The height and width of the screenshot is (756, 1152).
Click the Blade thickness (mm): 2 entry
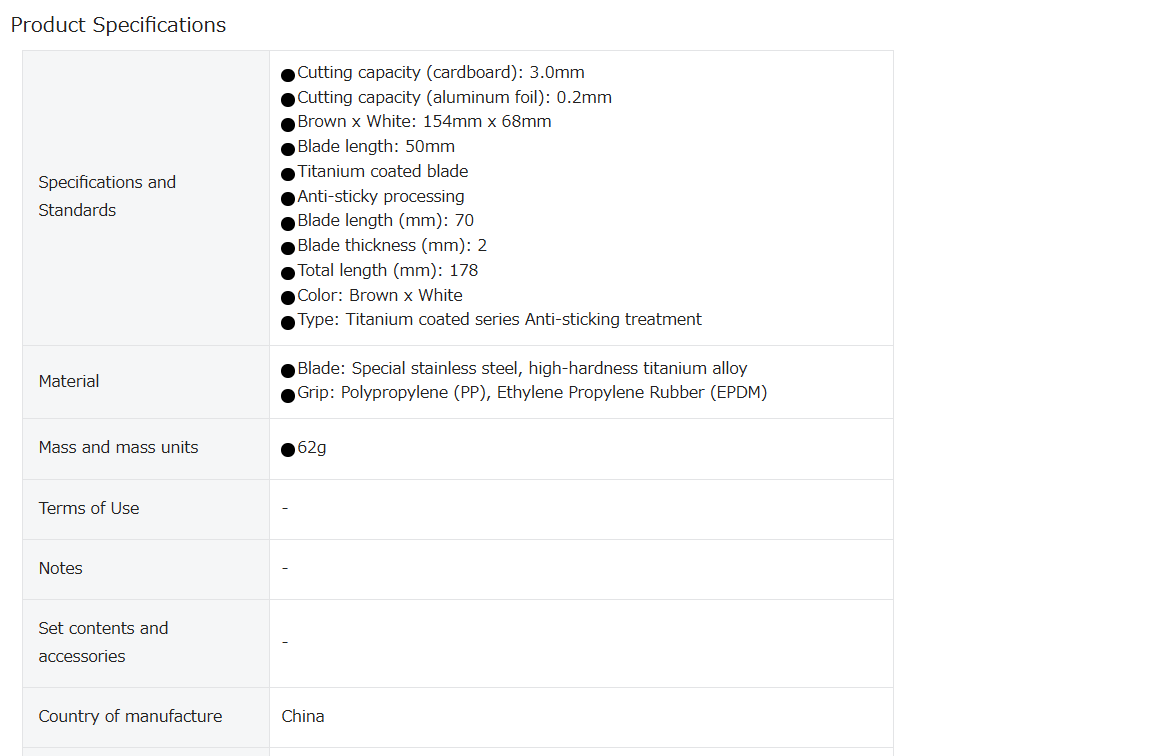(384, 246)
